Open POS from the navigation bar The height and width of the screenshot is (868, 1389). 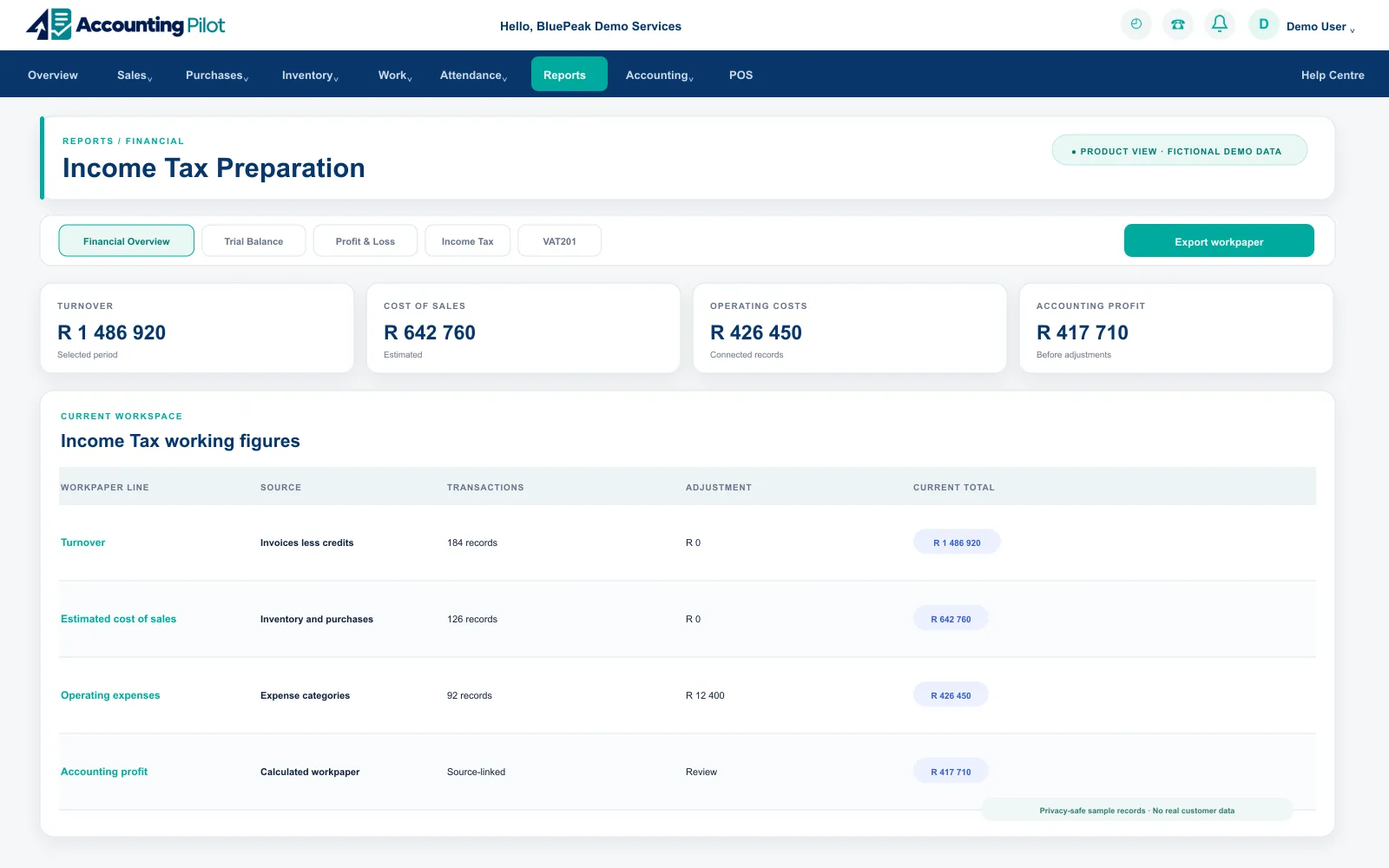coord(741,76)
